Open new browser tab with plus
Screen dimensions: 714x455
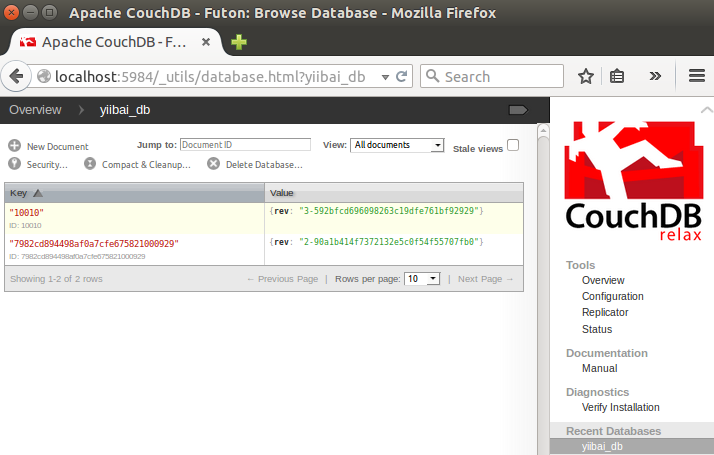coord(239,42)
